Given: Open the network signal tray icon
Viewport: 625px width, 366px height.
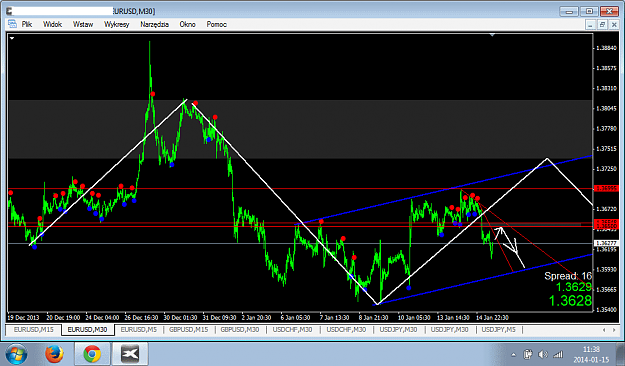Looking at the screenshot, I should pyautogui.click(x=558, y=354).
